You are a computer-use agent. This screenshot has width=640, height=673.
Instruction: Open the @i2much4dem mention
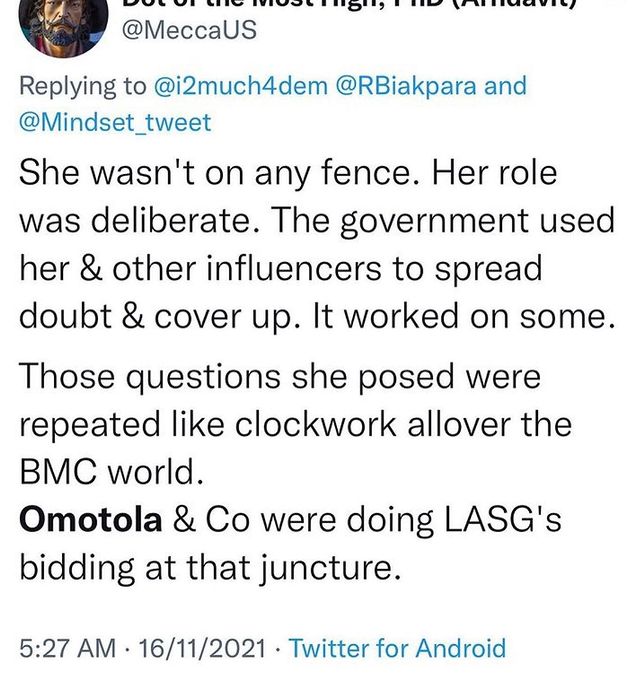[x=239, y=87]
